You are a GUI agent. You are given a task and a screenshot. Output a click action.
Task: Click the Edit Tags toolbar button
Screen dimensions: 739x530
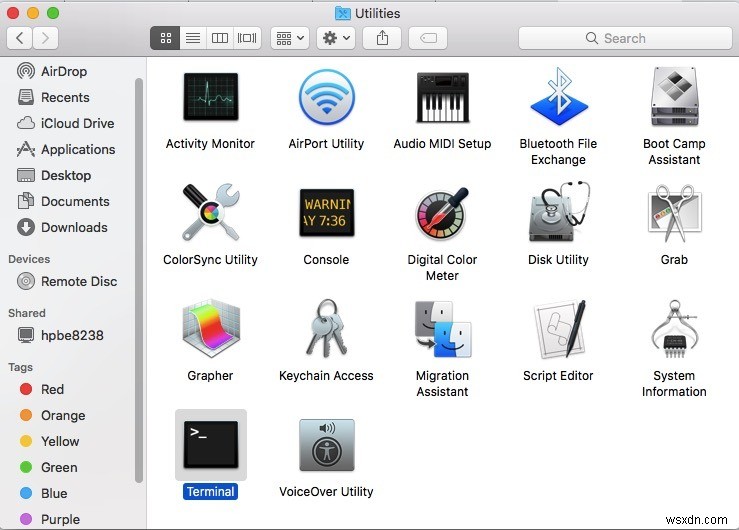point(428,38)
